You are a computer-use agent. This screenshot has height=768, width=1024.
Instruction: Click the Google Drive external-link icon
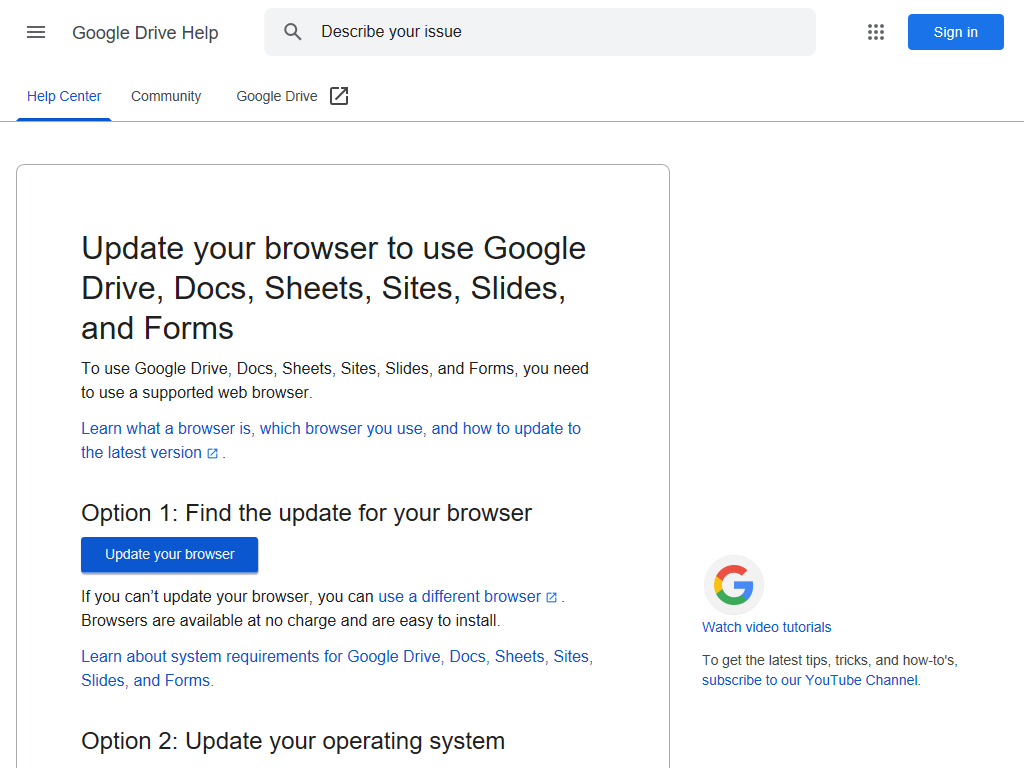pos(339,96)
